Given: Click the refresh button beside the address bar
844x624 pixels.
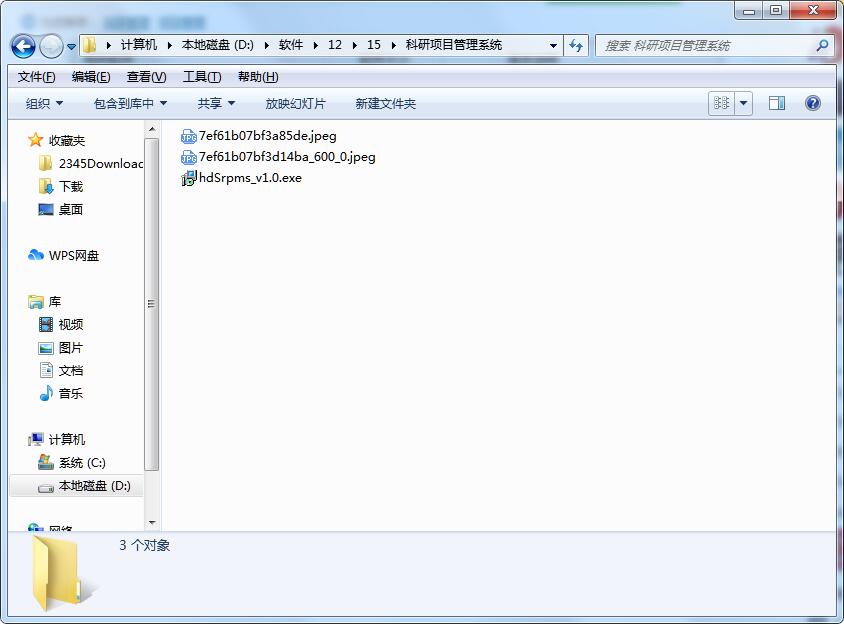Looking at the screenshot, I should (576, 46).
